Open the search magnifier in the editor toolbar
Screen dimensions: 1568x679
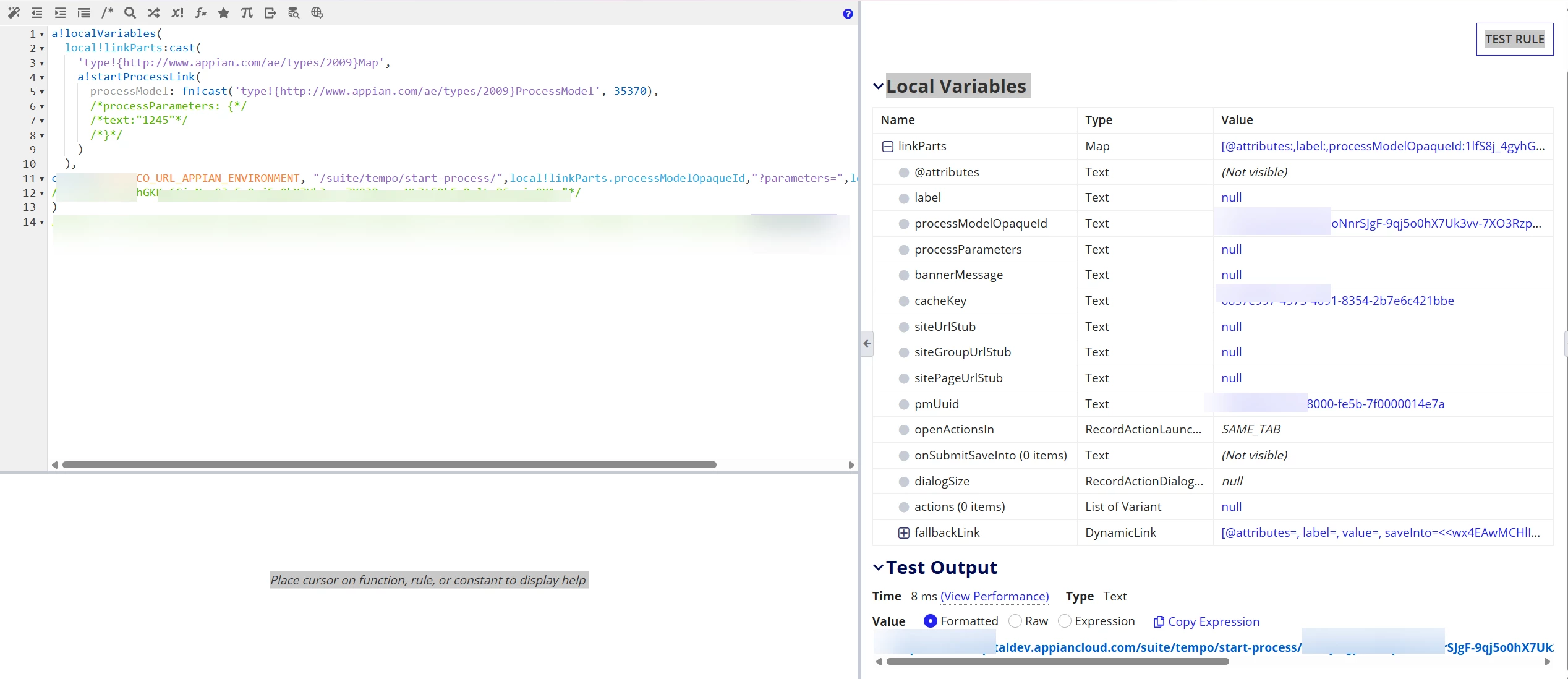coord(130,12)
